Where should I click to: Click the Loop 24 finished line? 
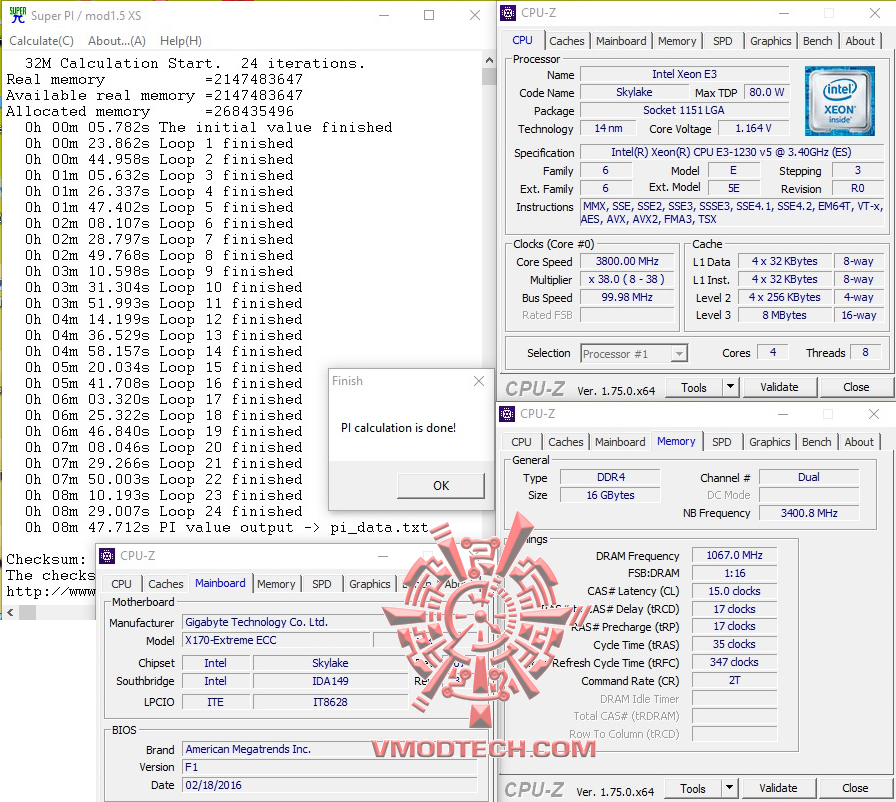pos(163,511)
